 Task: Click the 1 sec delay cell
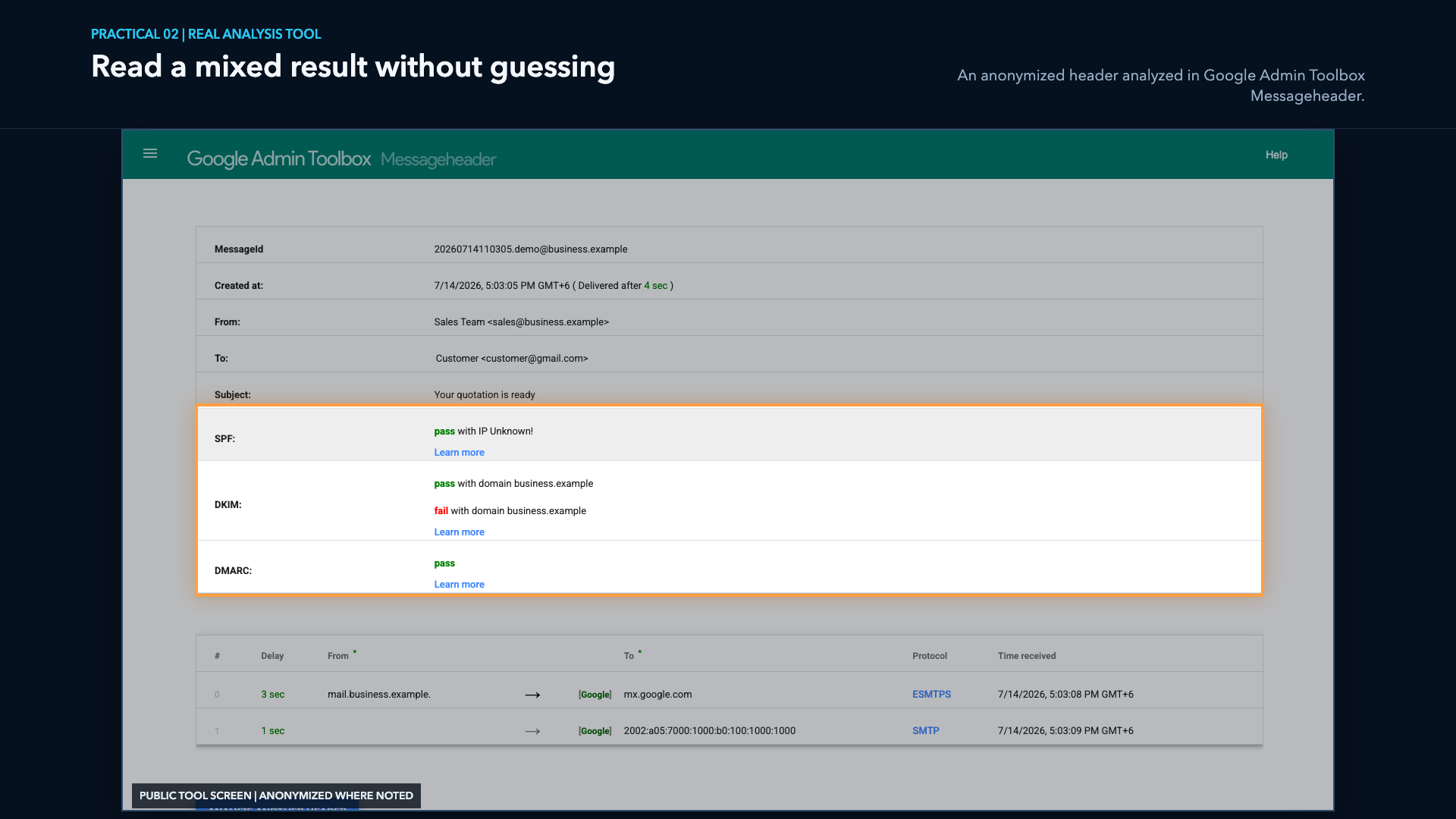click(273, 731)
